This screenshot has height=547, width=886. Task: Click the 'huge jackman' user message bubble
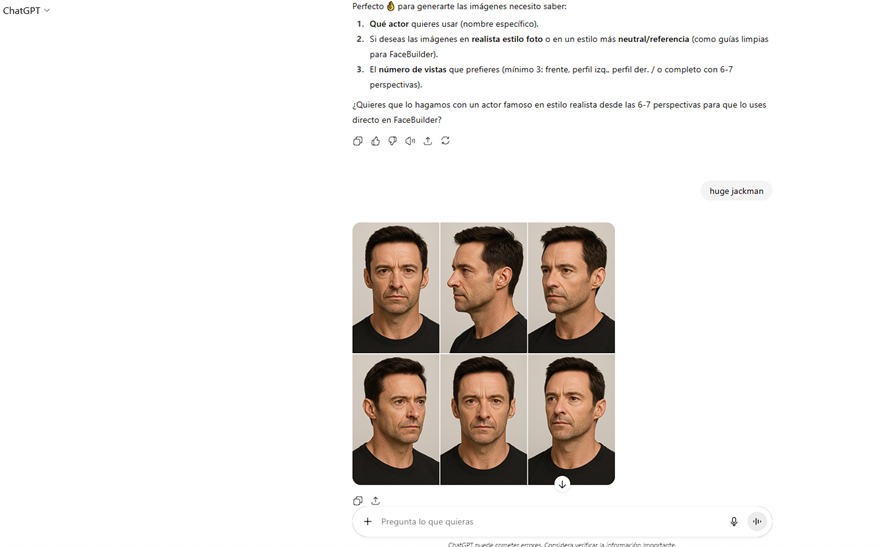(736, 191)
